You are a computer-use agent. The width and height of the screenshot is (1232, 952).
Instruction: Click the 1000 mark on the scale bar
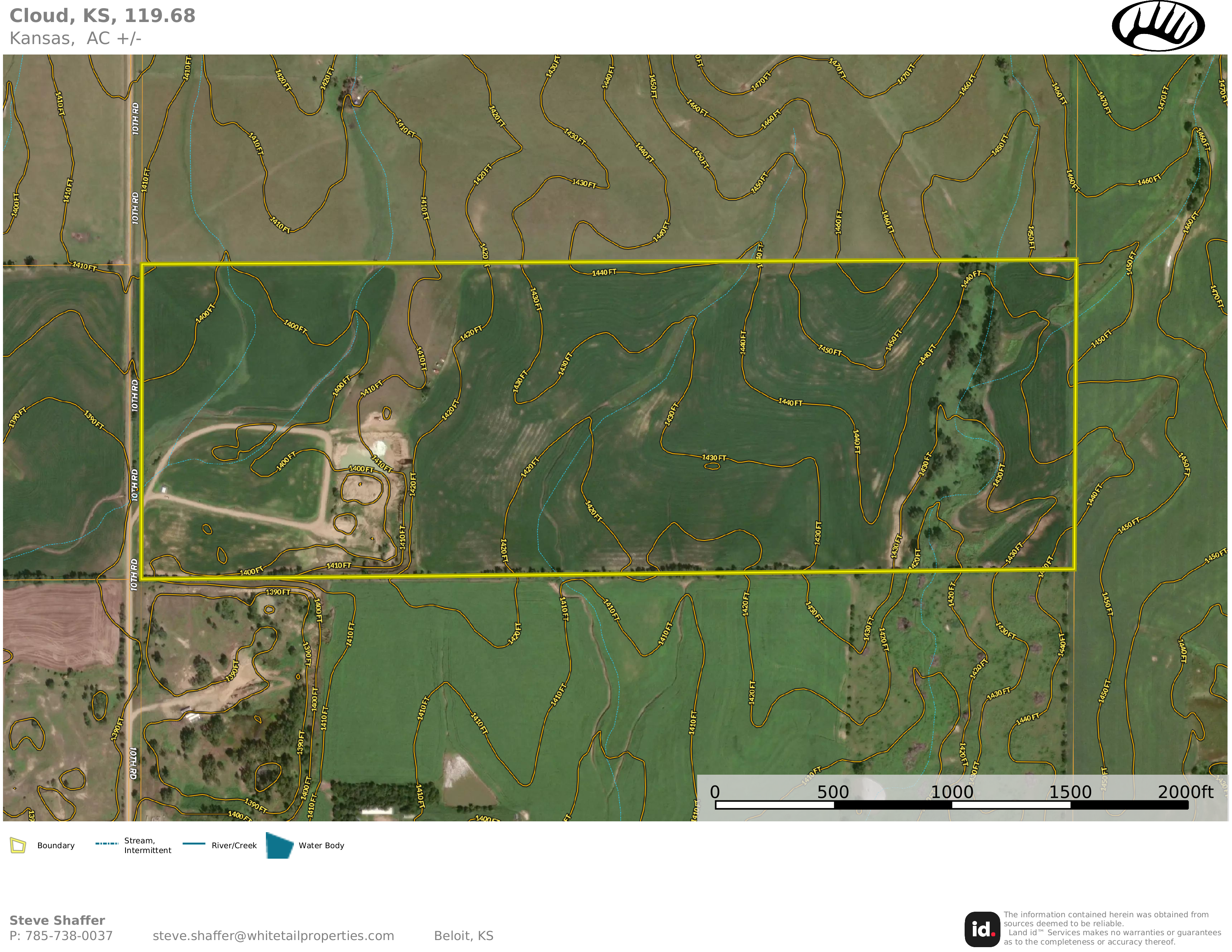pyautogui.click(x=952, y=792)
